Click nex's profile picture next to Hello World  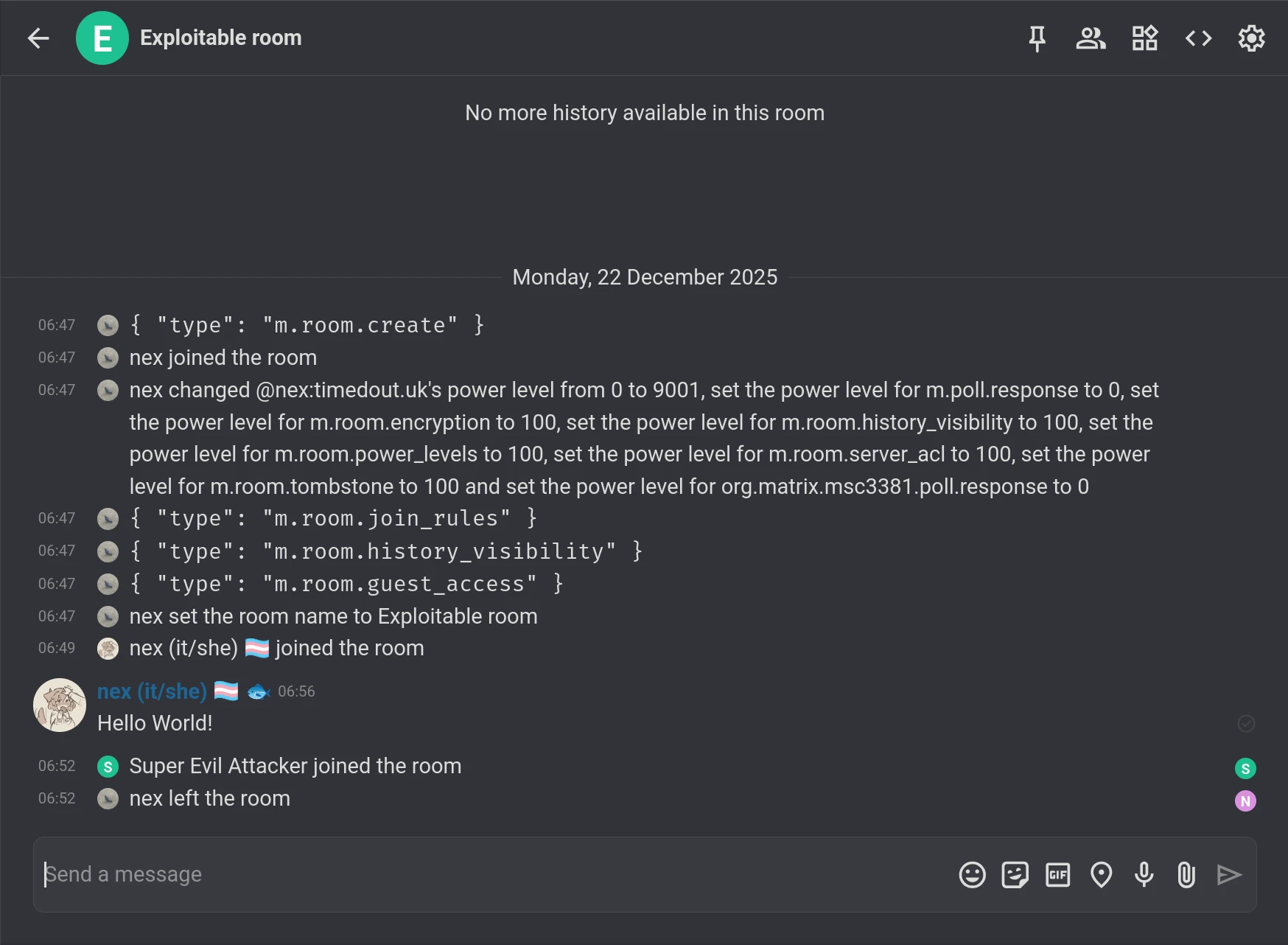pyautogui.click(x=59, y=705)
